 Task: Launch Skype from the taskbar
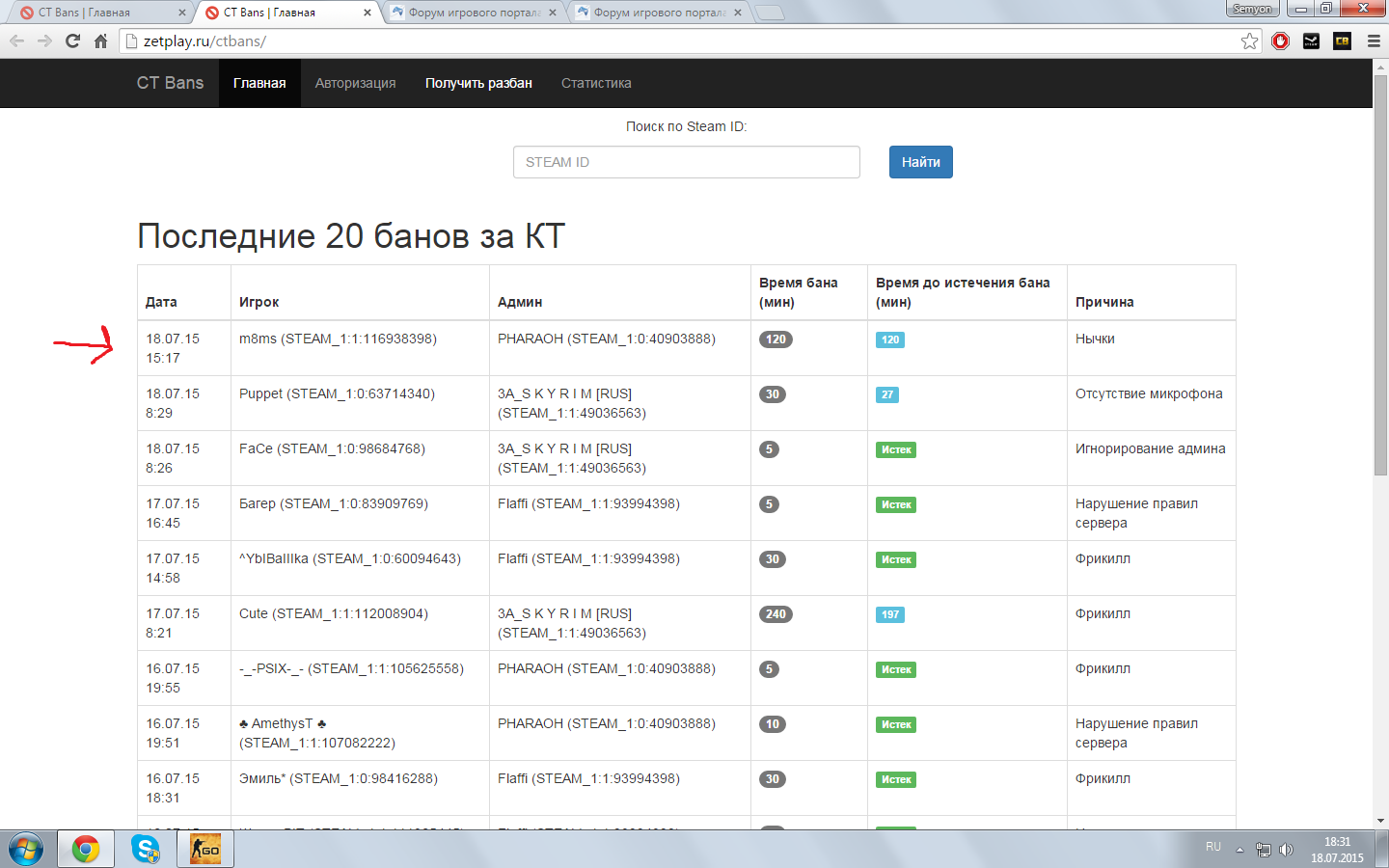click(146, 849)
